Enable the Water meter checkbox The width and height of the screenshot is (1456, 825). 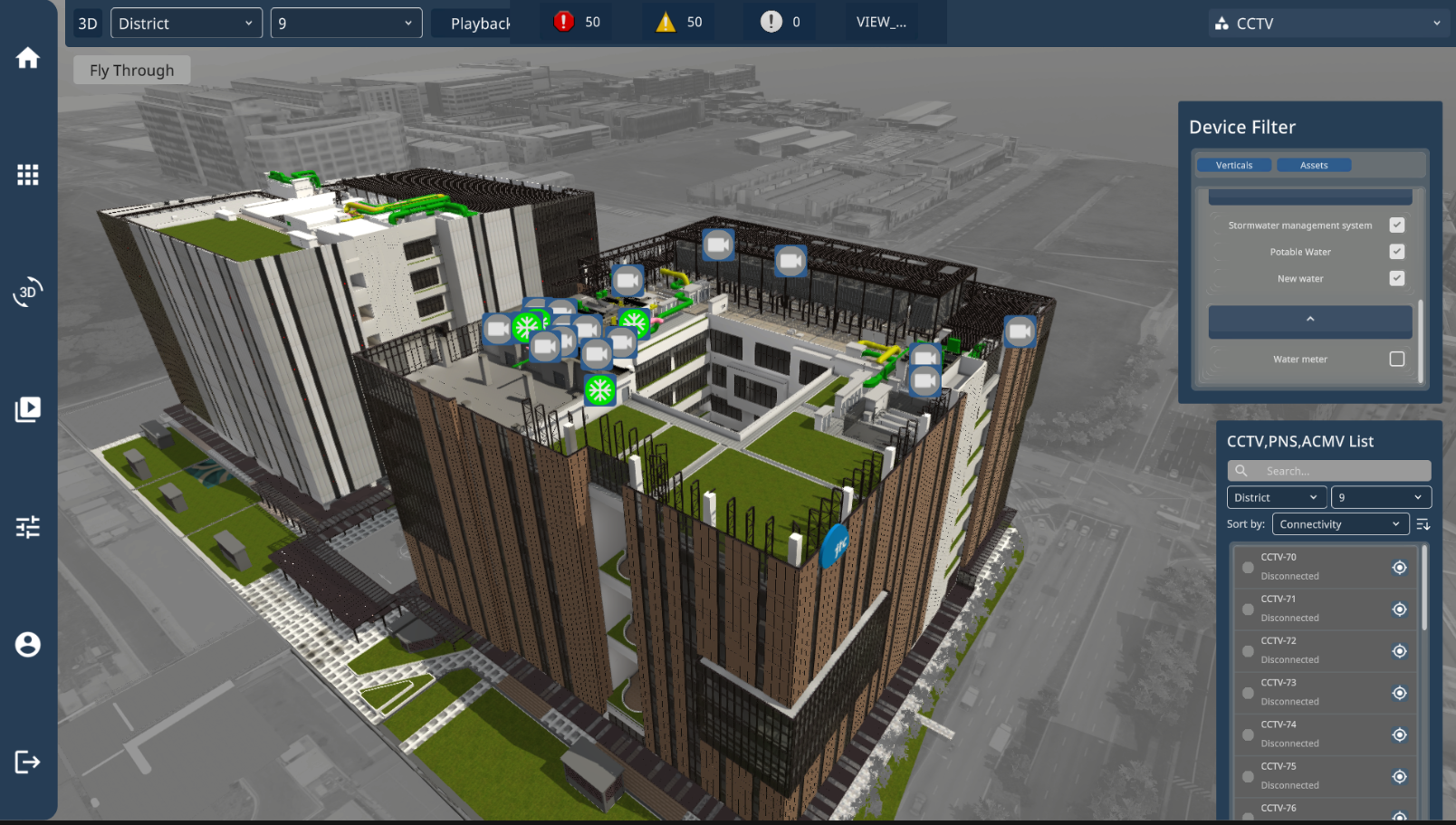point(1396,359)
